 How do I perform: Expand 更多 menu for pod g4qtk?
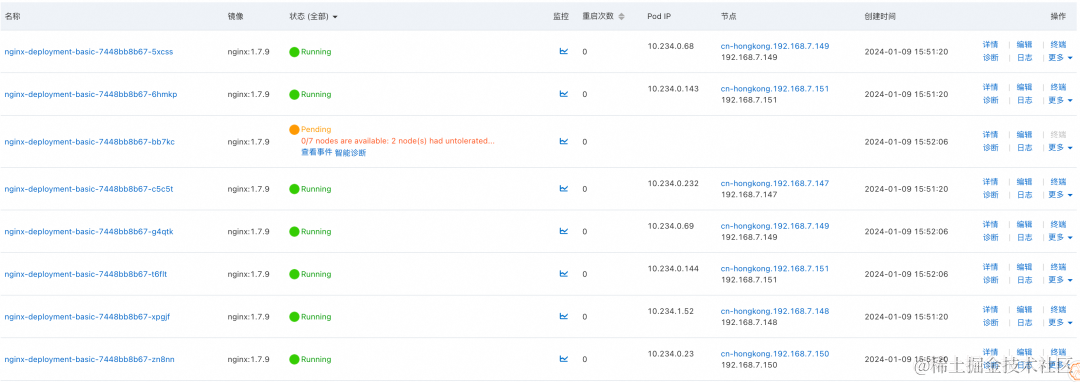click(1060, 238)
